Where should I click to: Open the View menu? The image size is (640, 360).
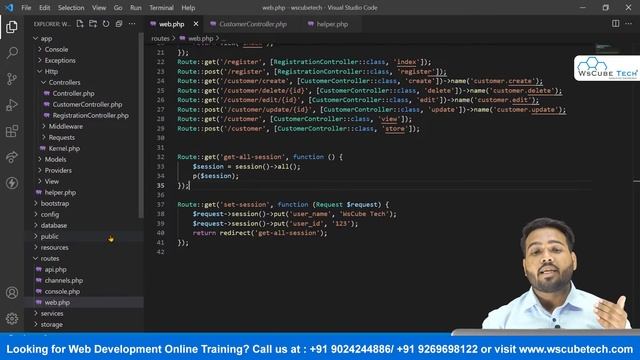(99, 8)
